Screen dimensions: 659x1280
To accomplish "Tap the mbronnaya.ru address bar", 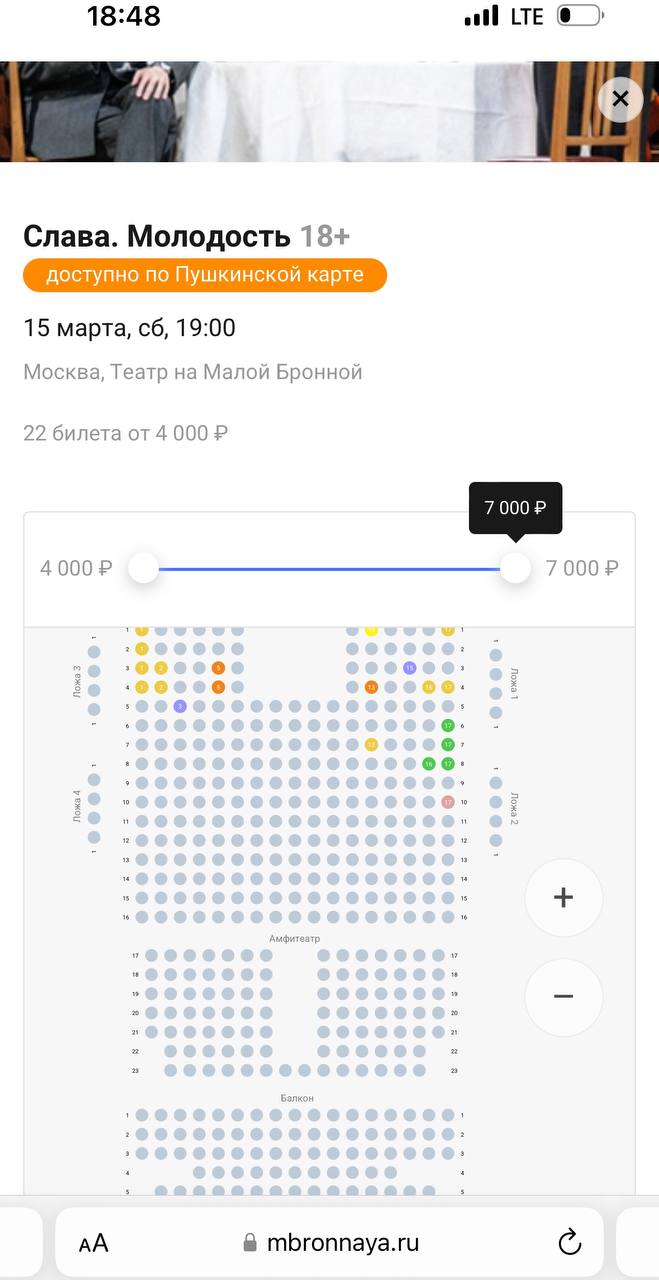I will coord(330,1243).
